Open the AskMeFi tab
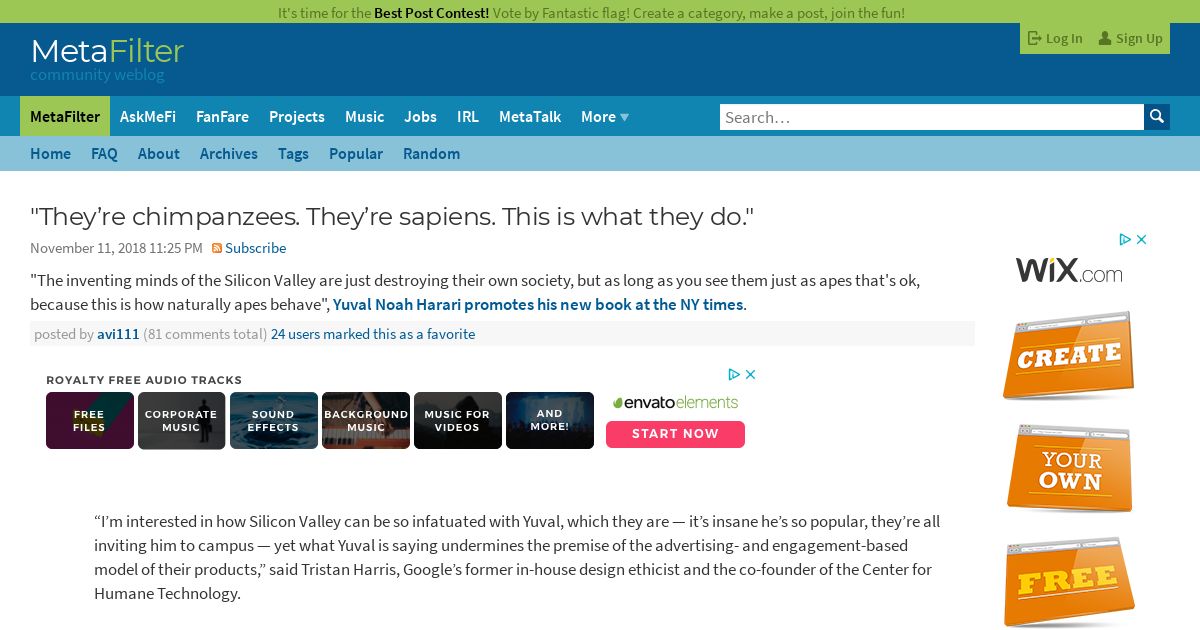The image size is (1200, 630). click(148, 117)
